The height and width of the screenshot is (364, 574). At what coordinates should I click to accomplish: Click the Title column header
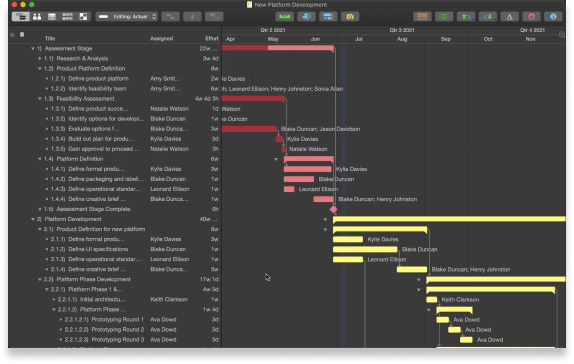pyautogui.click(x=50, y=38)
